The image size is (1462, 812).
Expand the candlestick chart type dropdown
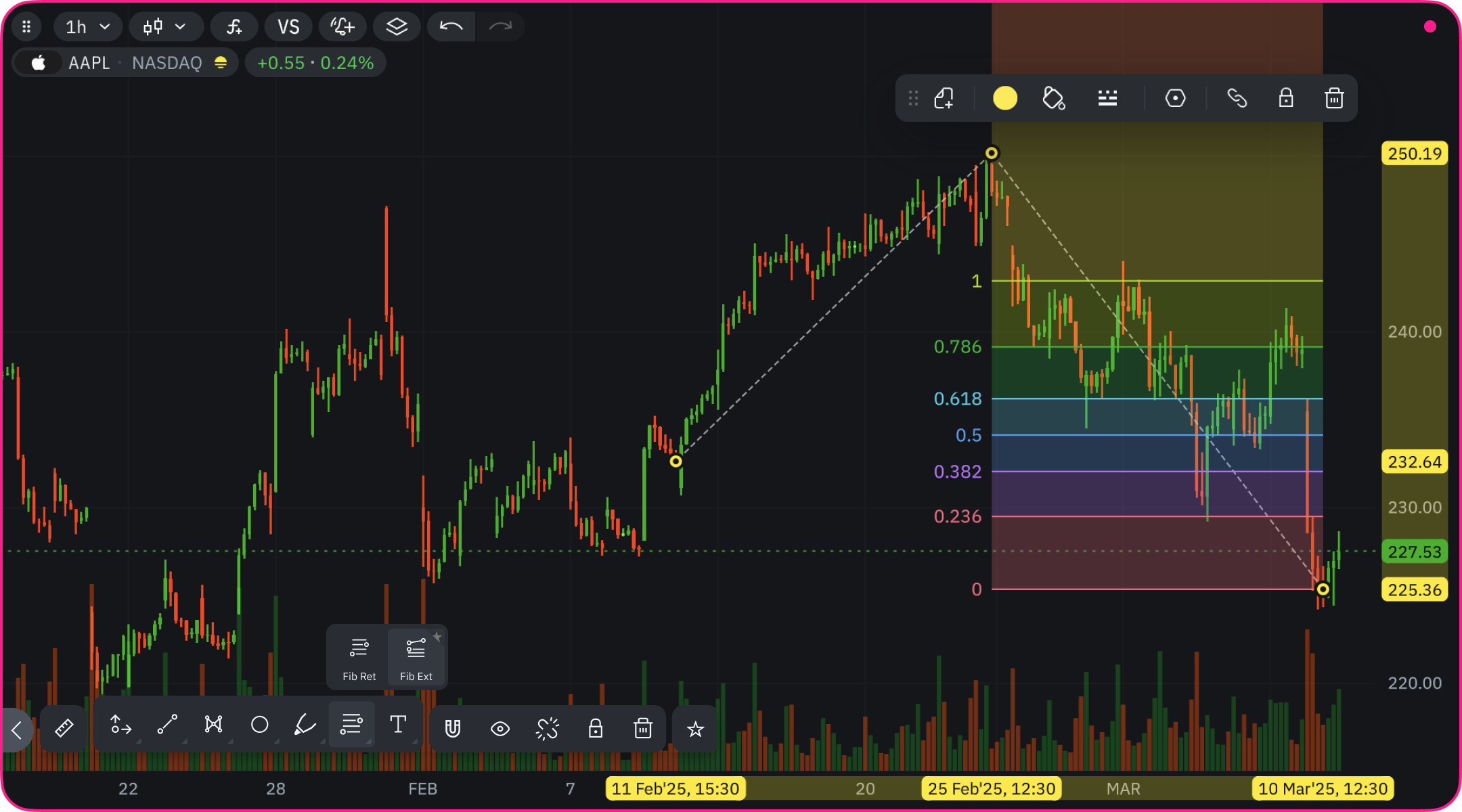point(164,27)
